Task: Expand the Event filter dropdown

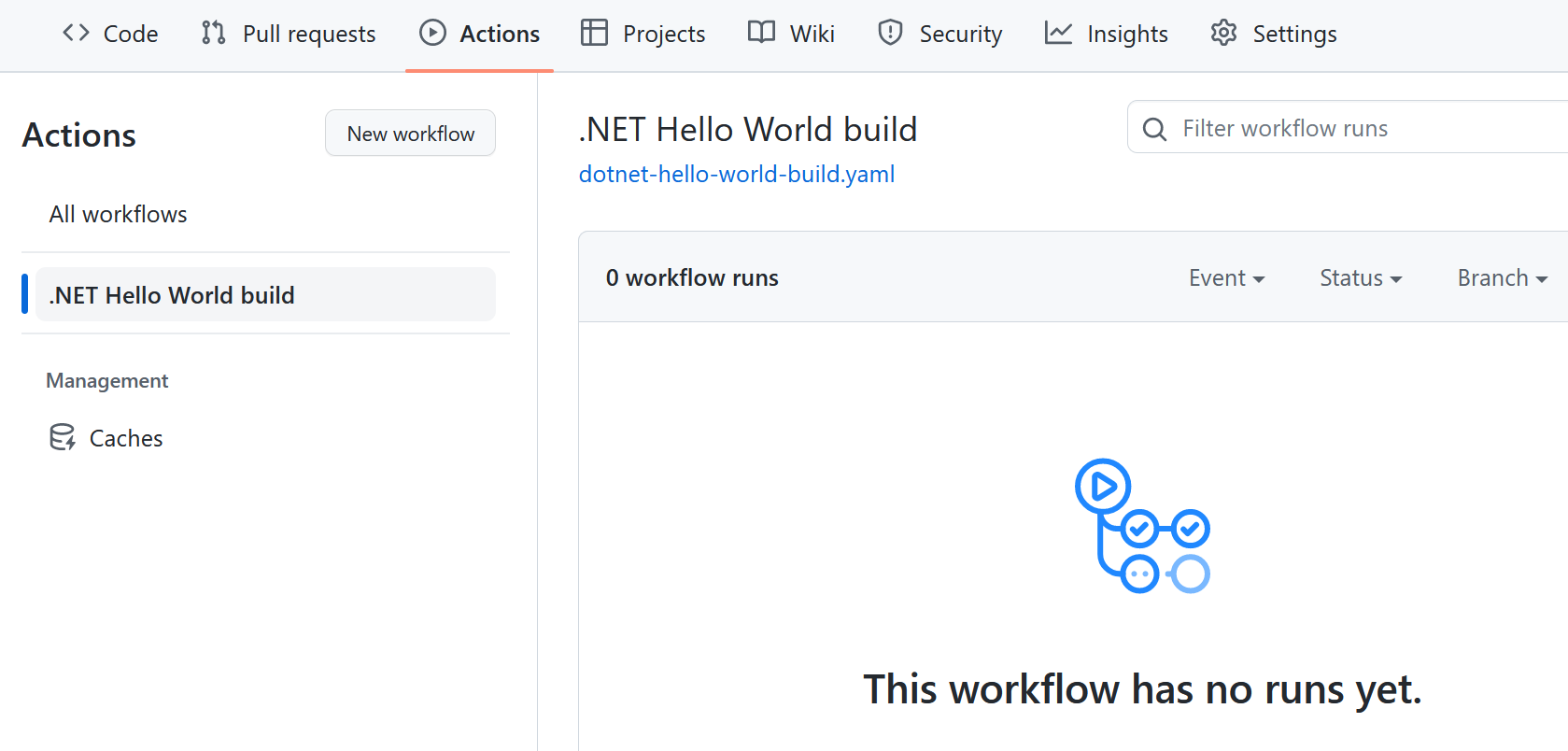Action: (1226, 278)
